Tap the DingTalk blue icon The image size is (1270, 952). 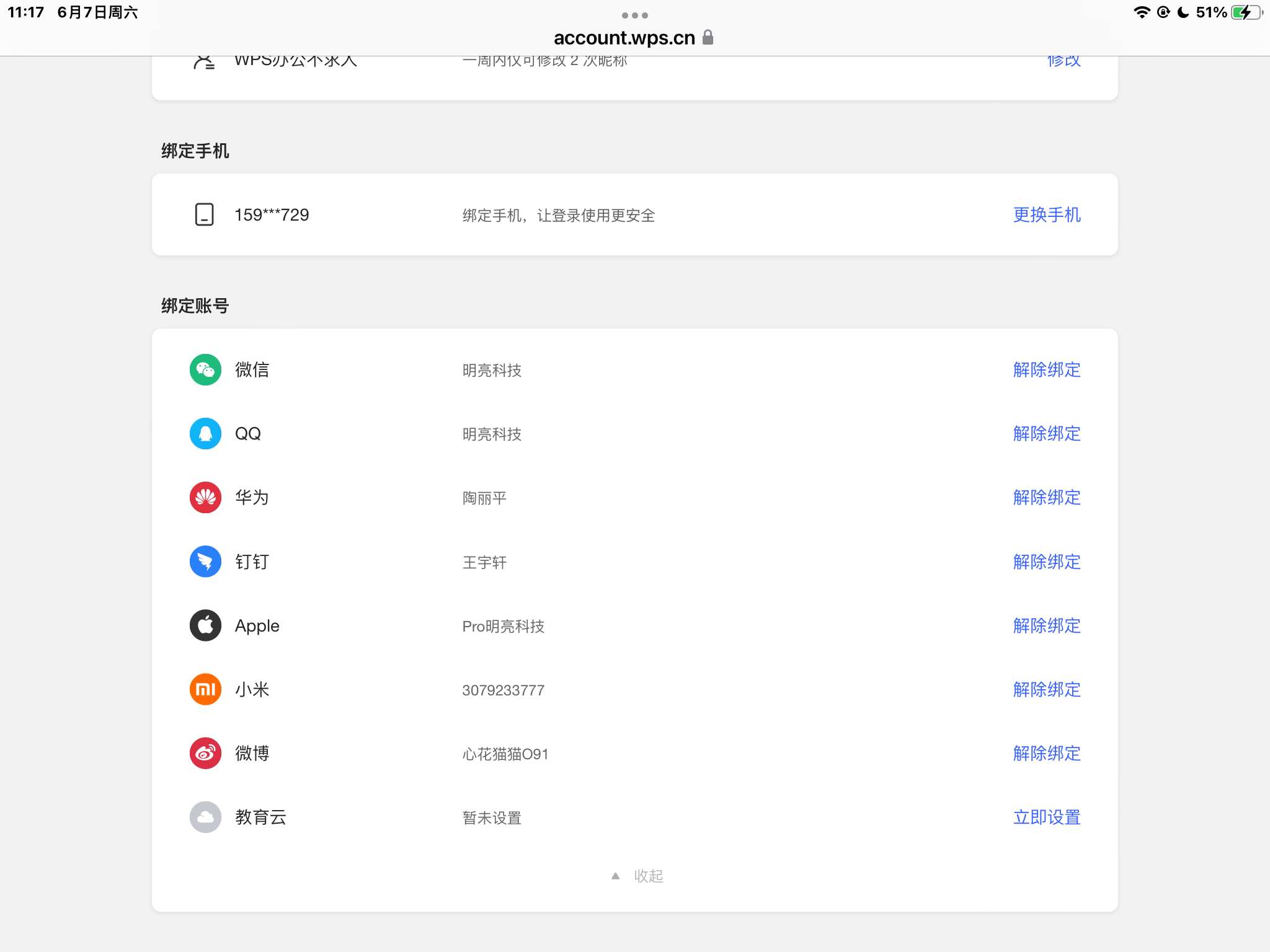(x=205, y=562)
